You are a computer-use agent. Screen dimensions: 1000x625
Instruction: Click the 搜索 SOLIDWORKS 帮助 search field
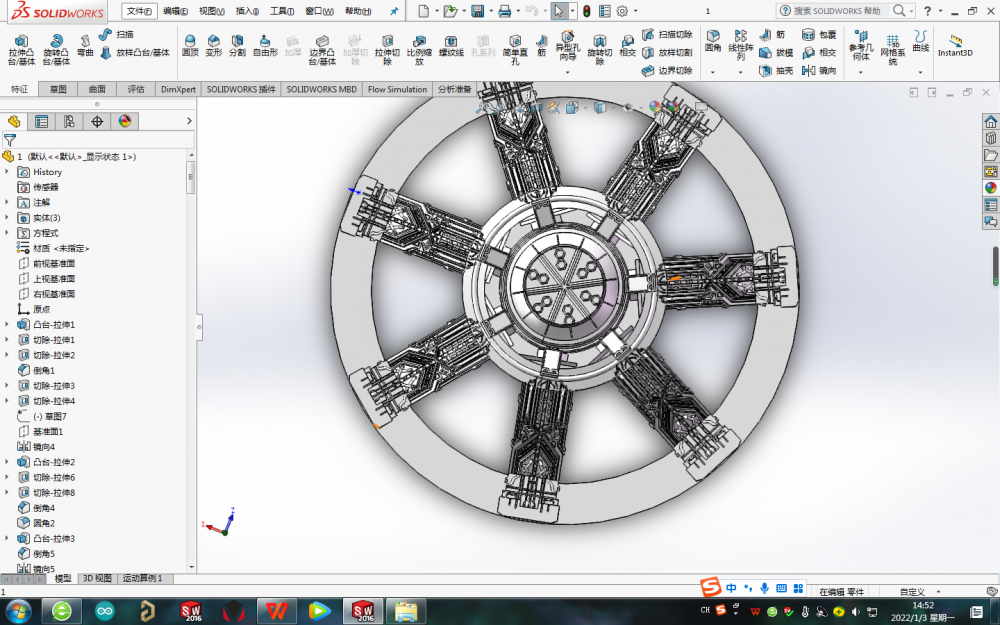tap(838, 11)
